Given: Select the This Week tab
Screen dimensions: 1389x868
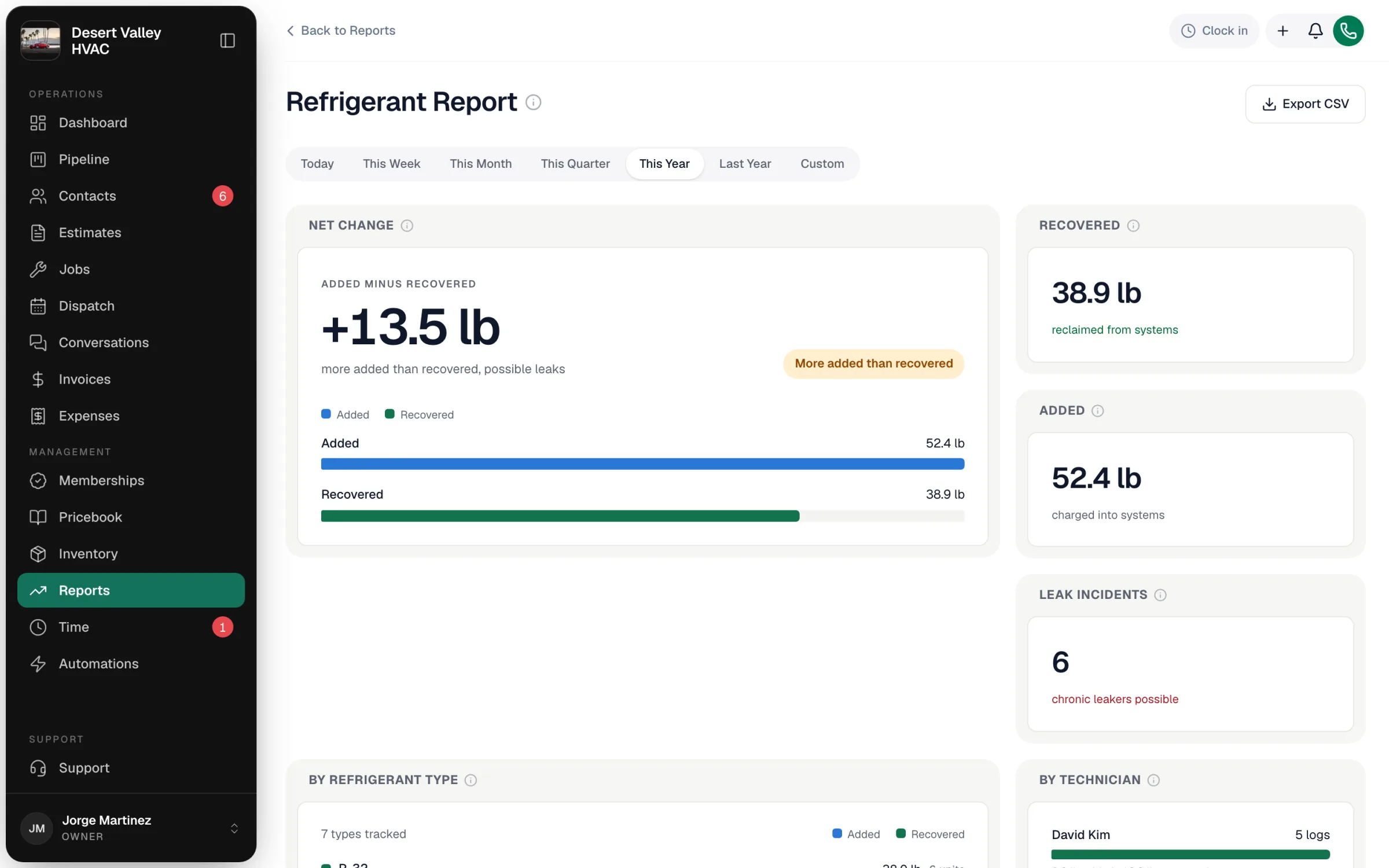Looking at the screenshot, I should (x=391, y=164).
